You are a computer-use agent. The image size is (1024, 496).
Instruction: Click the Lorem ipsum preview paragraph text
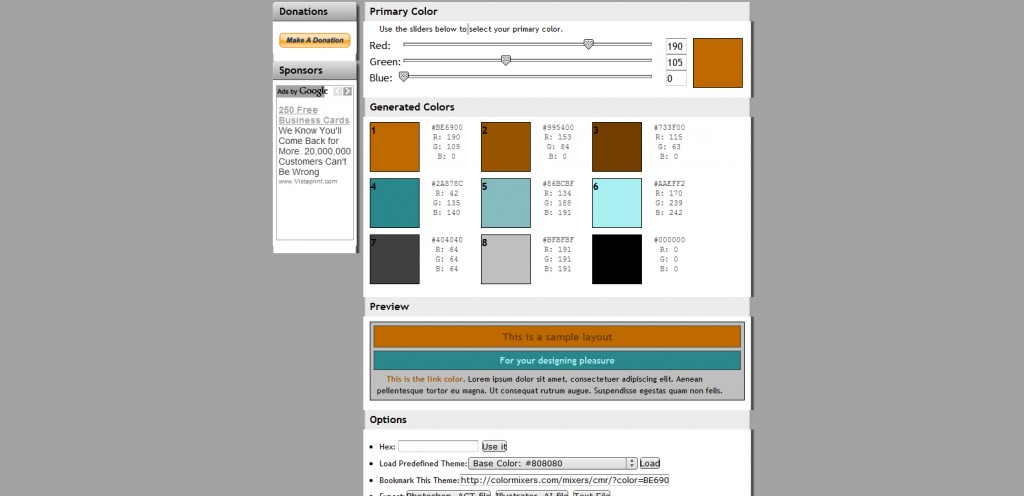[x=550, y=385]
